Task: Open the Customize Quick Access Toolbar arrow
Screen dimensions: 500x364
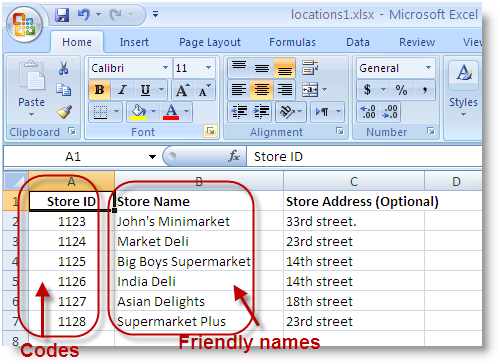Action: pos(155,14)
